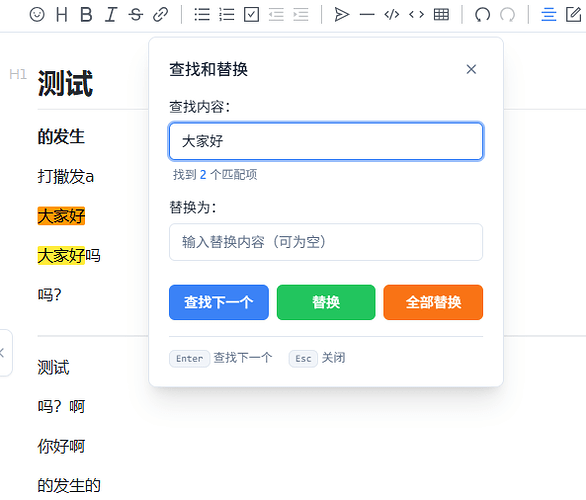Insert inline code with angle-bracket icon
Viewport: 586px width, 500px height.
click(417, 15)
